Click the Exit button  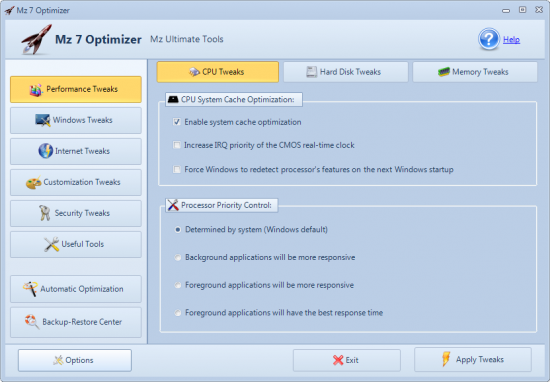click(347, 360)
